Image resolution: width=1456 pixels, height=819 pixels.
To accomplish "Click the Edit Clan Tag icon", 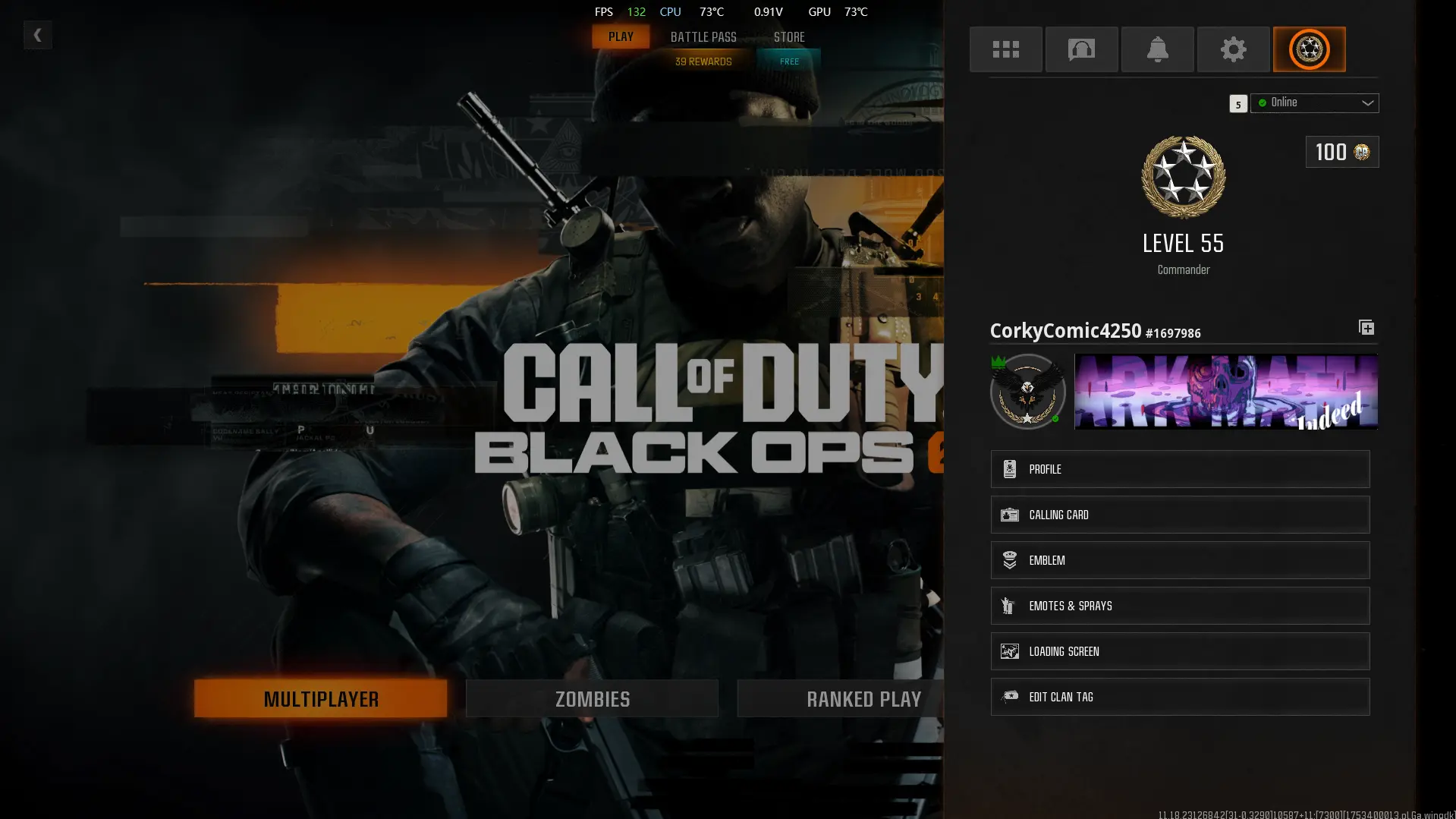I will tap(1010, 696).
